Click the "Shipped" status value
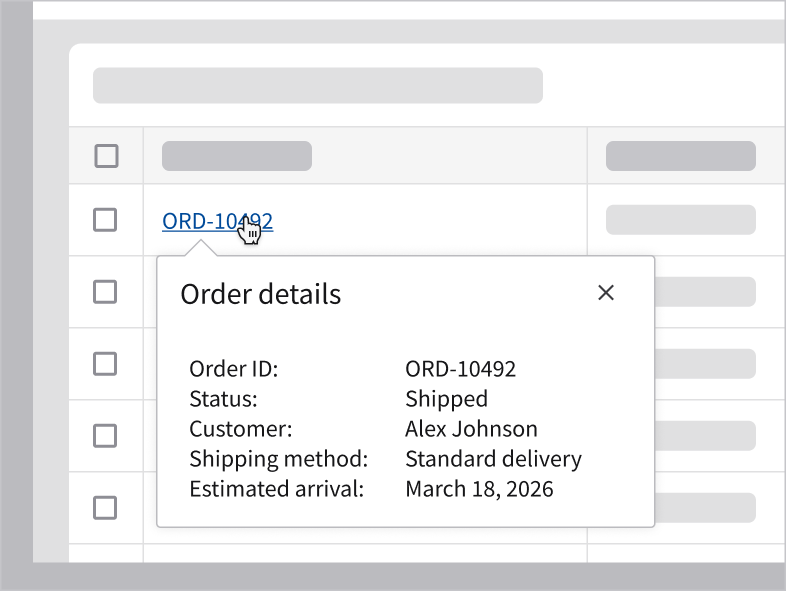This screenshot has width=786, height=591. (x=446, y=399)
